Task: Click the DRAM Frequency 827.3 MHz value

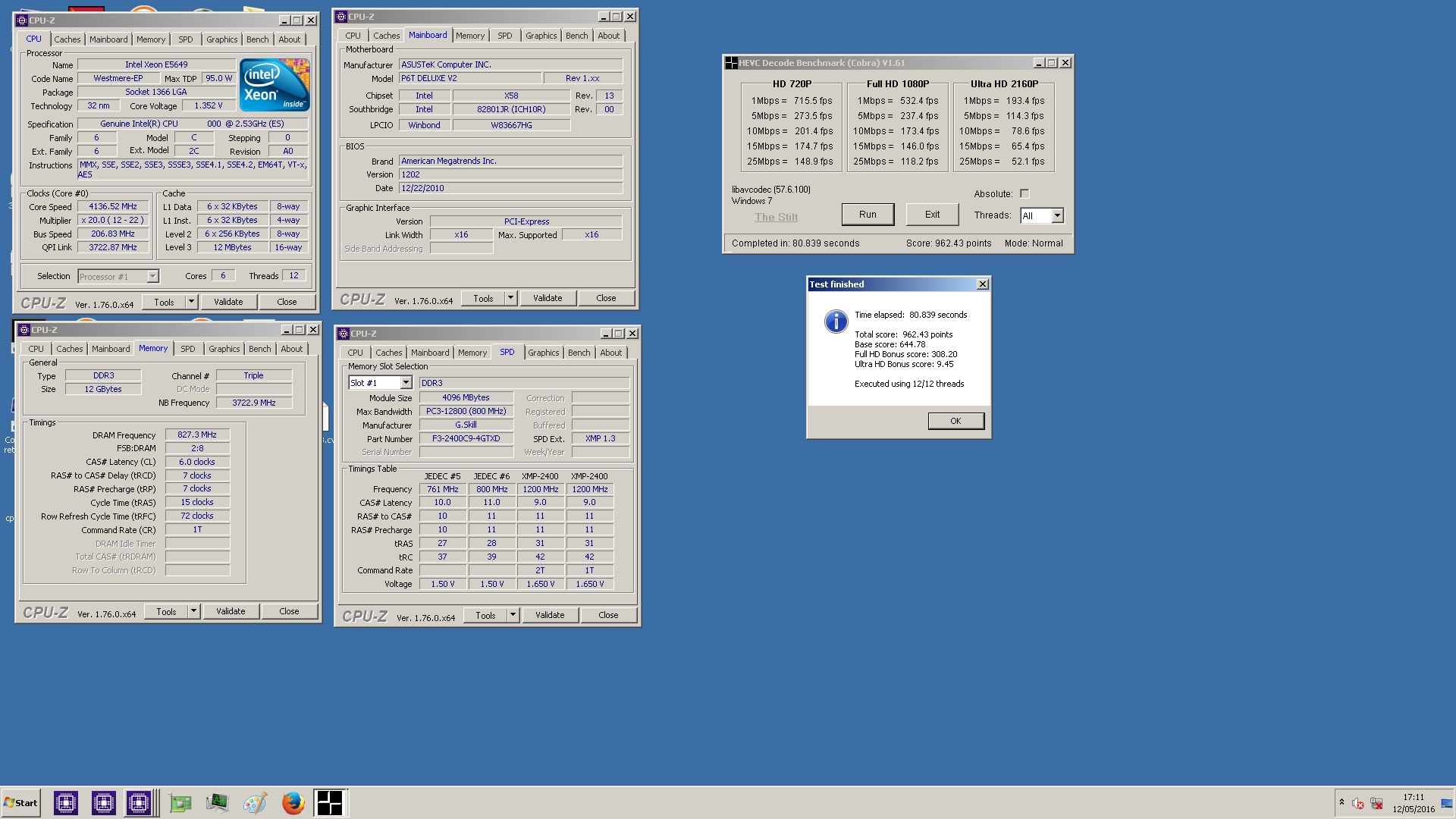Action: point(197,435)
